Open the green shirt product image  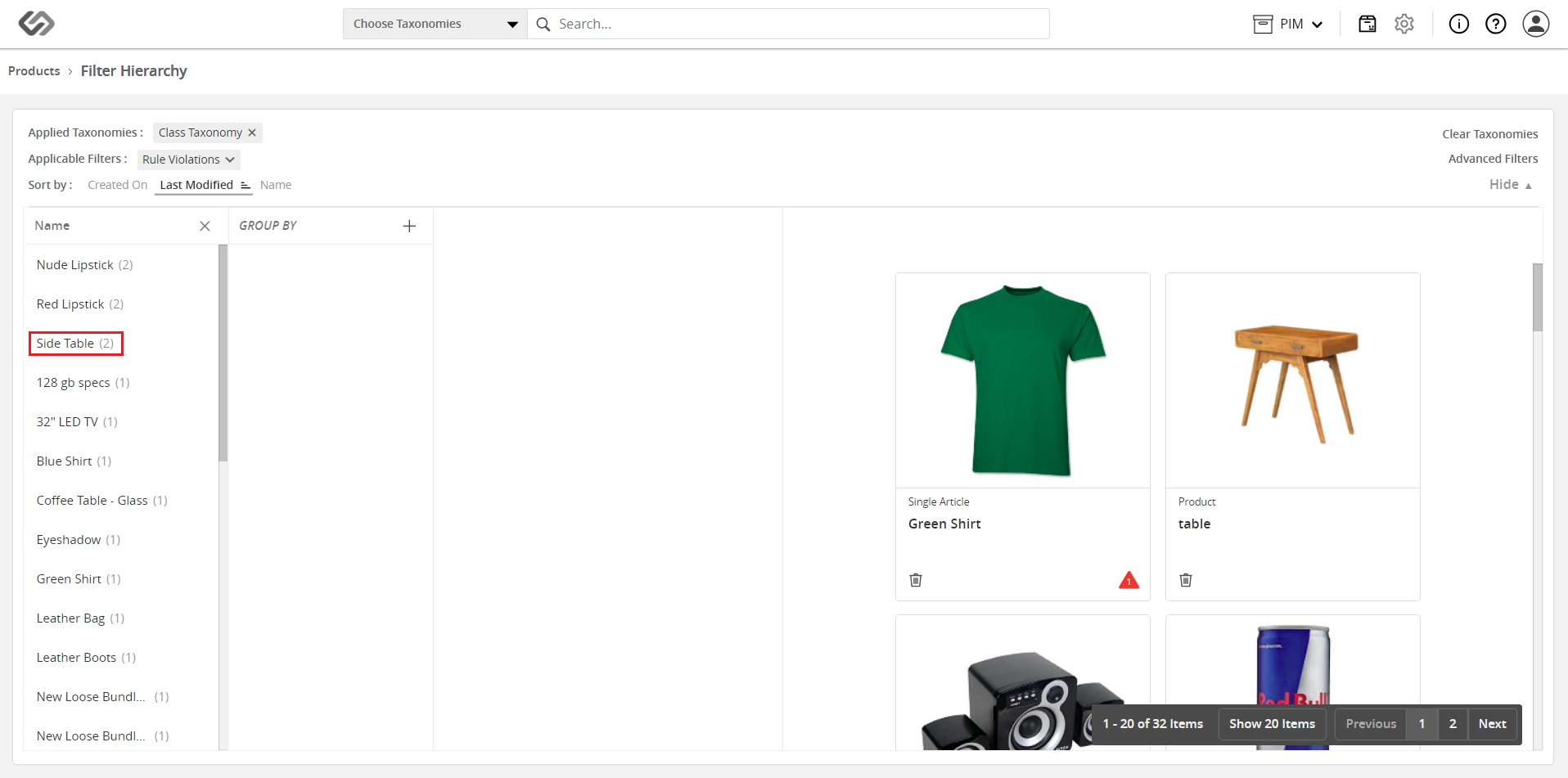[1022, 380]
